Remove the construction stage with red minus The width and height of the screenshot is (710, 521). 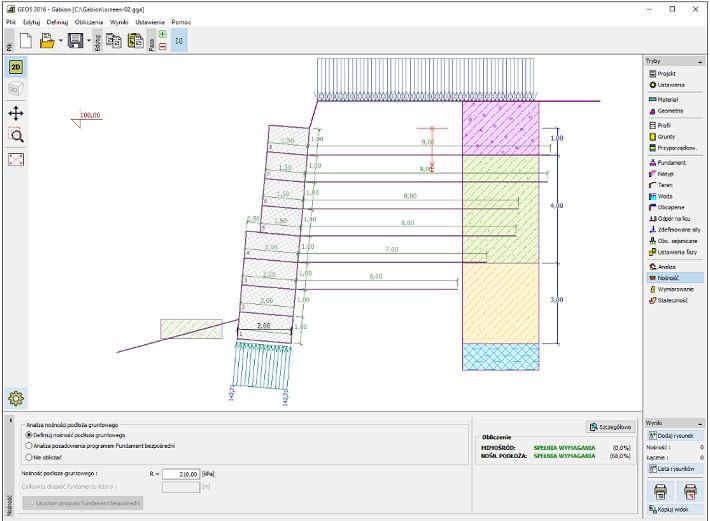coord(163,46)
